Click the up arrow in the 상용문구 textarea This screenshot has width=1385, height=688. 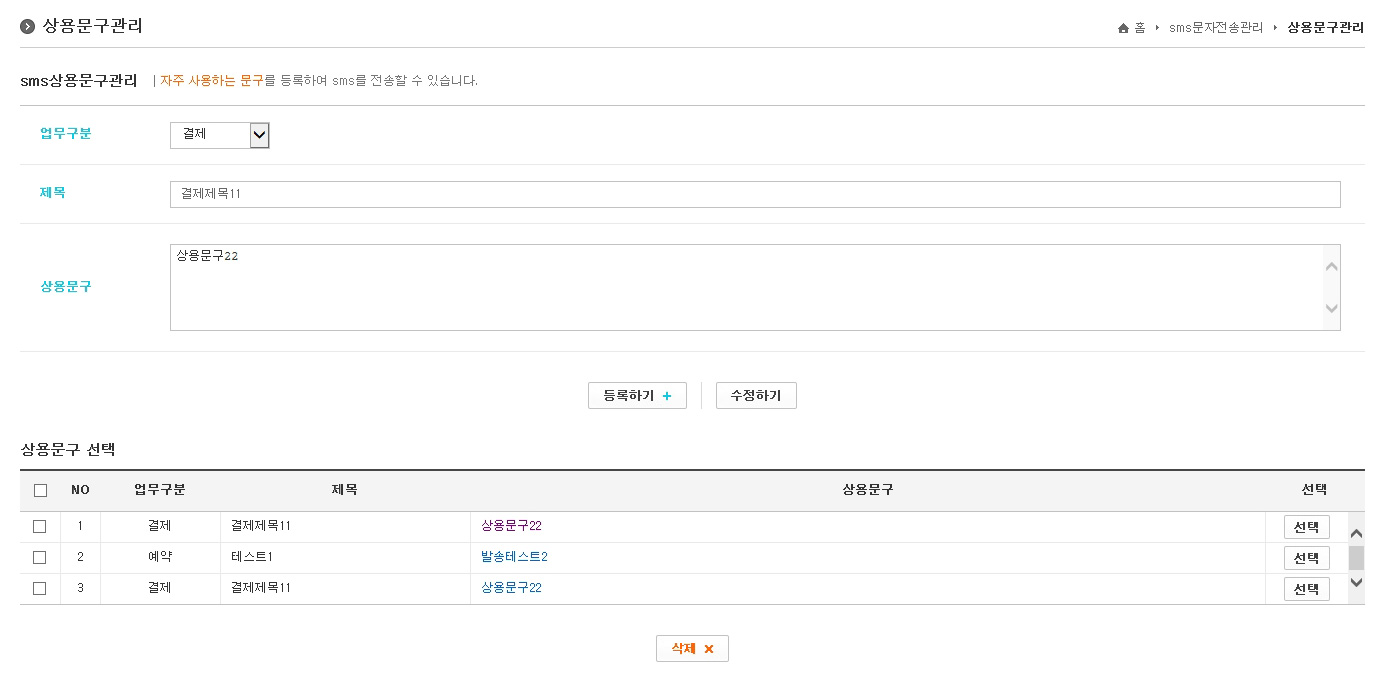click(1331, 266)
